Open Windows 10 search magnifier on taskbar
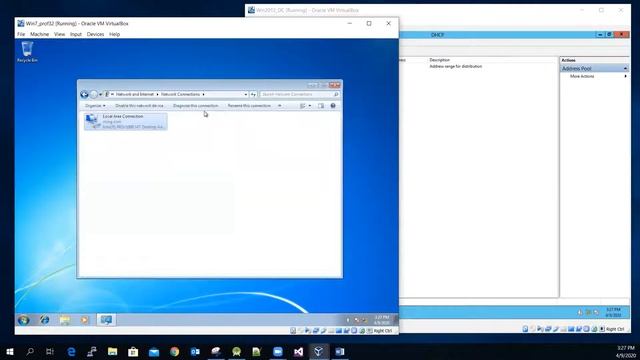This screenshot has height=360, width=640. pos(30,351)
